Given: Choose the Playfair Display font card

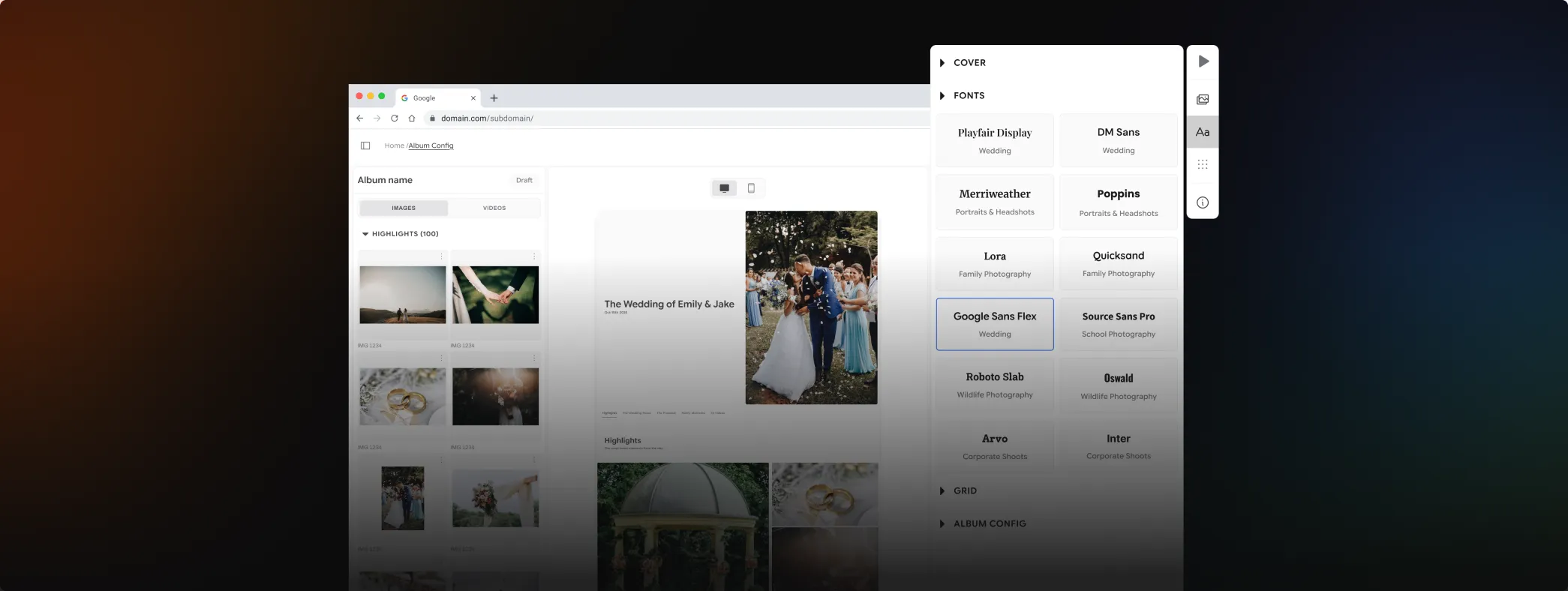Looking at the screenshot, I should [994, 140].
